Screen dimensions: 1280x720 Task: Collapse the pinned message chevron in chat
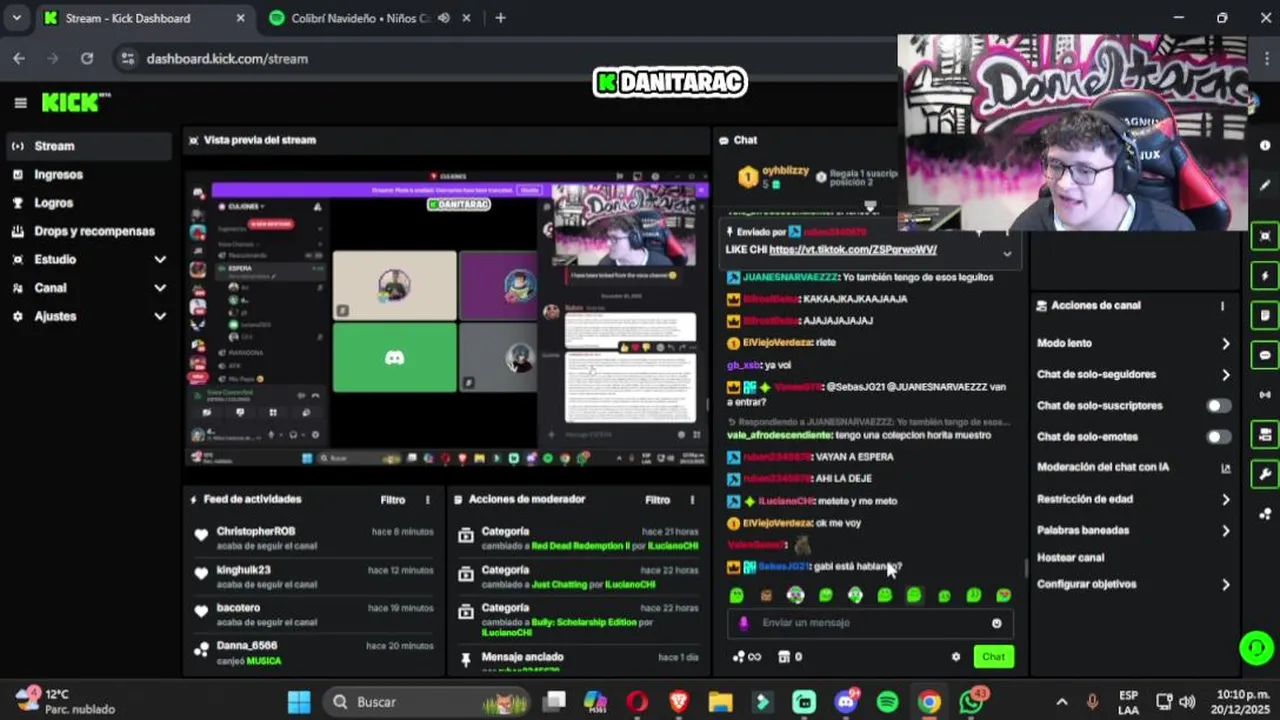tap(1007, 254)
